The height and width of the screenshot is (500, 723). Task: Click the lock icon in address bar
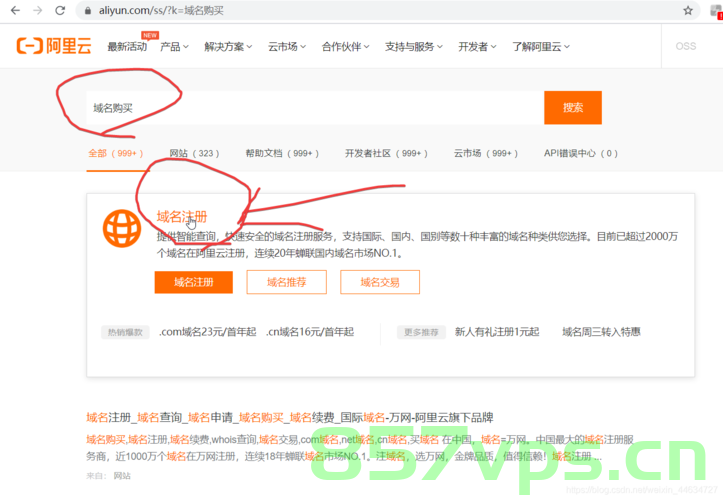88,11
